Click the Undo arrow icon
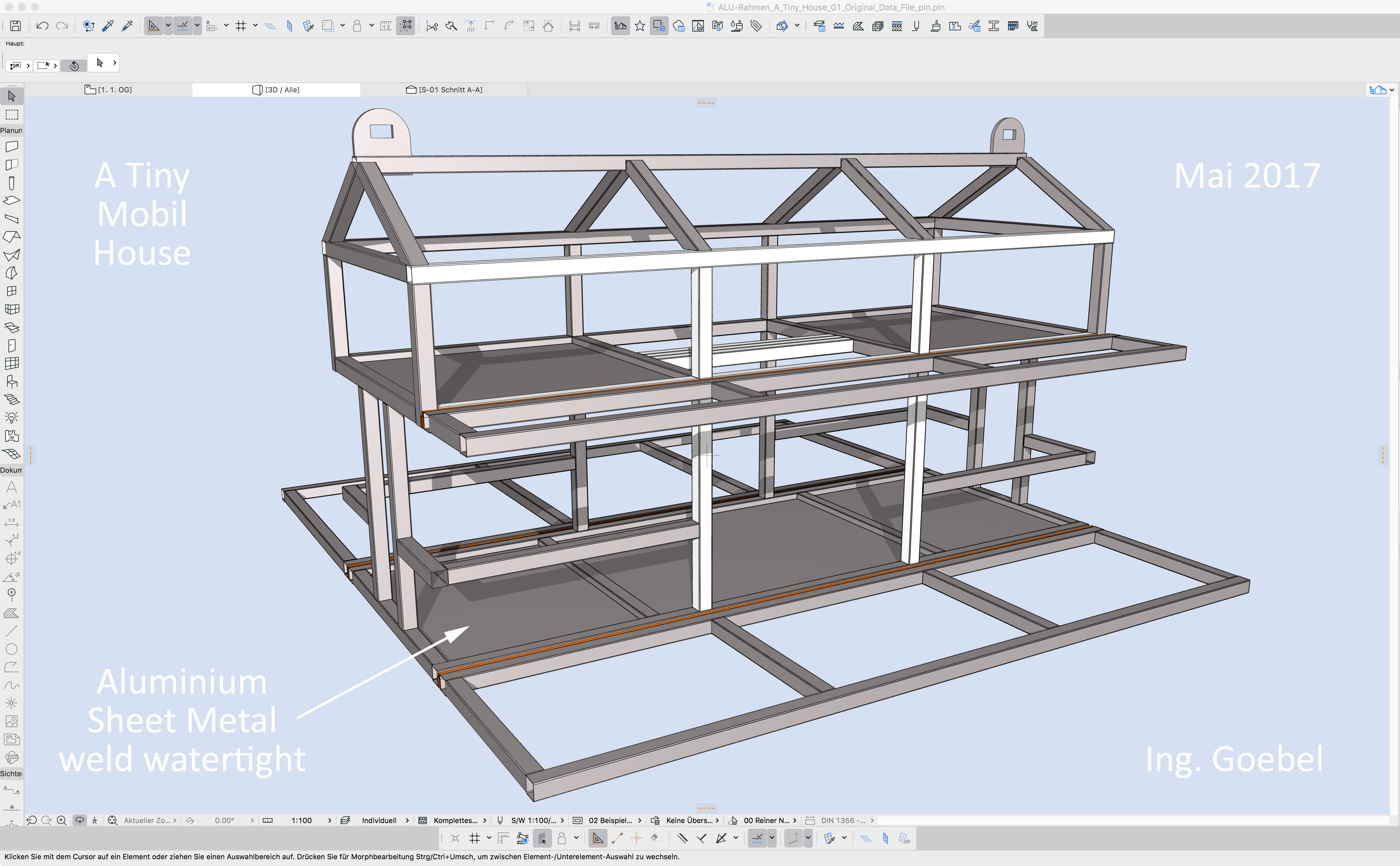Screen dimensions: 1400x866 (x=42, y=26)
